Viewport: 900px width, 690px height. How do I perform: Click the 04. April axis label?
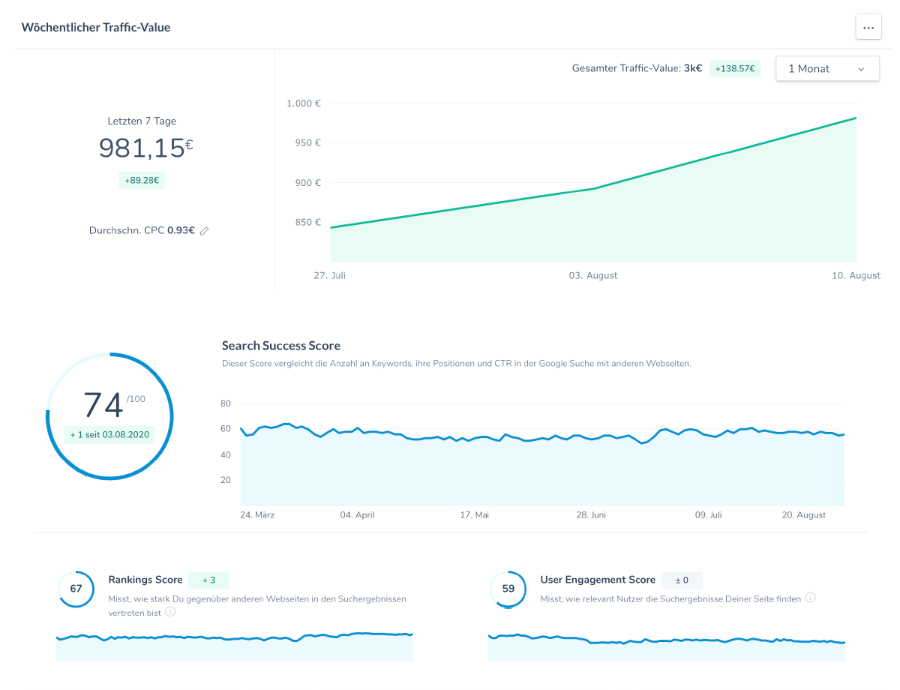point(357,515)
